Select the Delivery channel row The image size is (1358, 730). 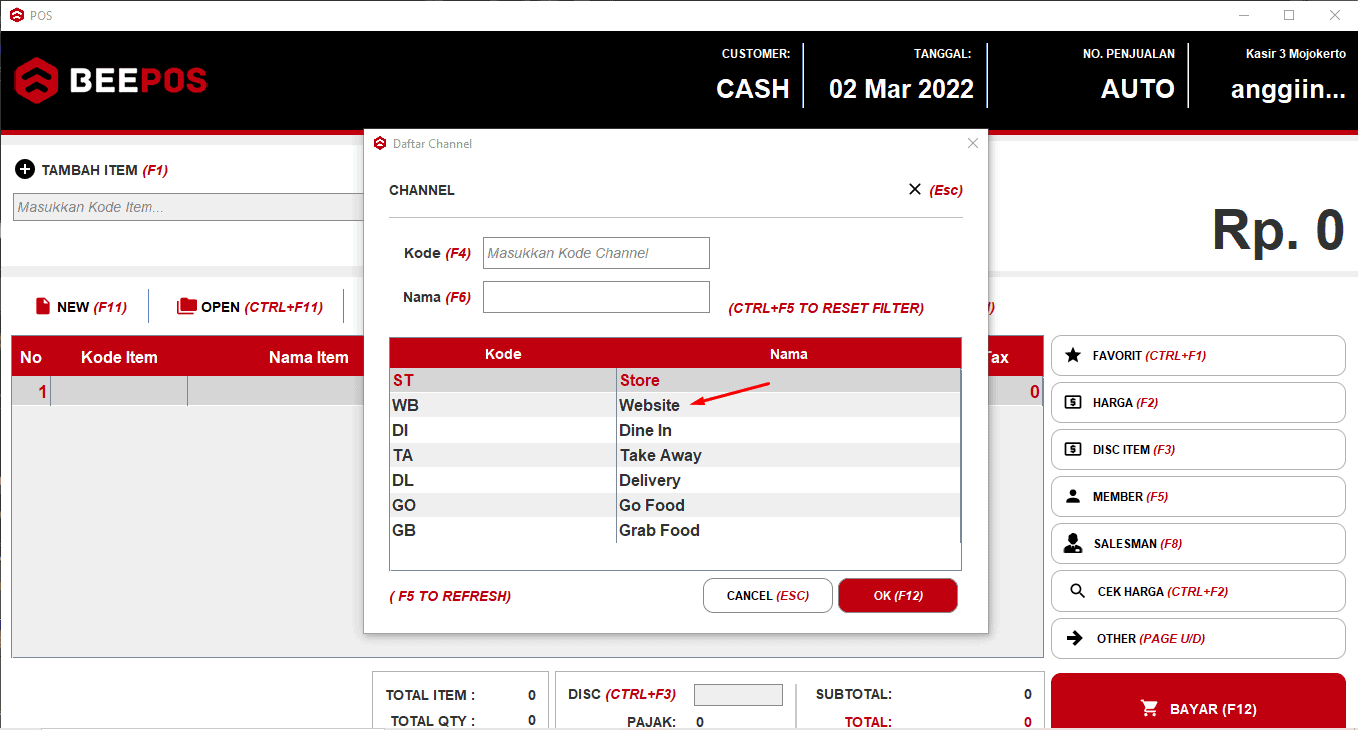click(x=675, y=480)
